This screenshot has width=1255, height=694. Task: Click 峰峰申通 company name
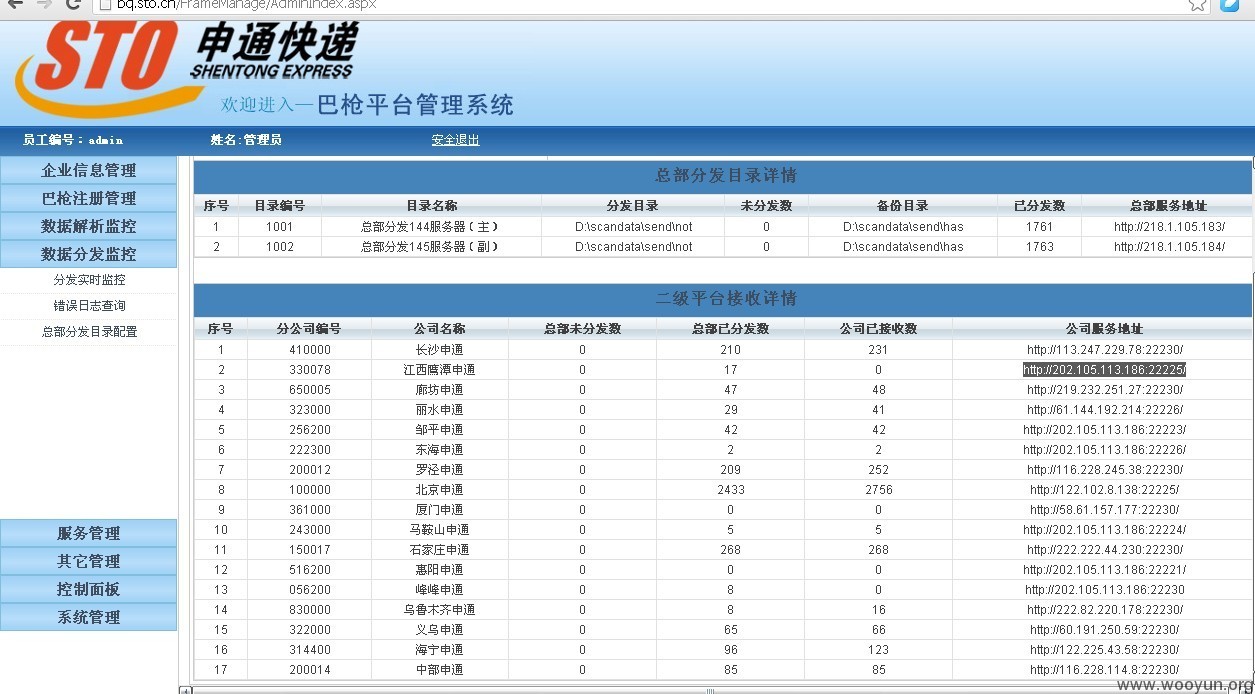pyautogui.click(x=439, y=590)
